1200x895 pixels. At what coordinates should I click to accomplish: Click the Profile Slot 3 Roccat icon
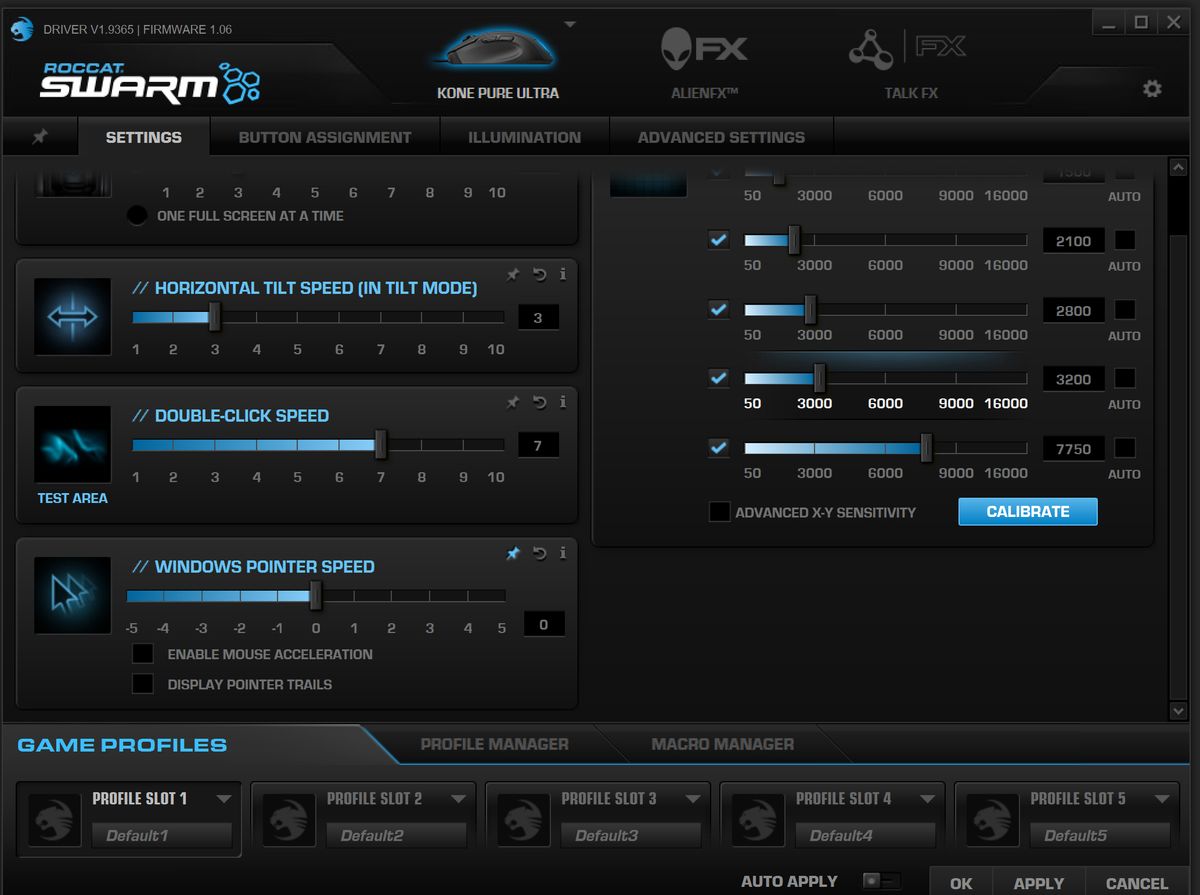pos(523,821)
